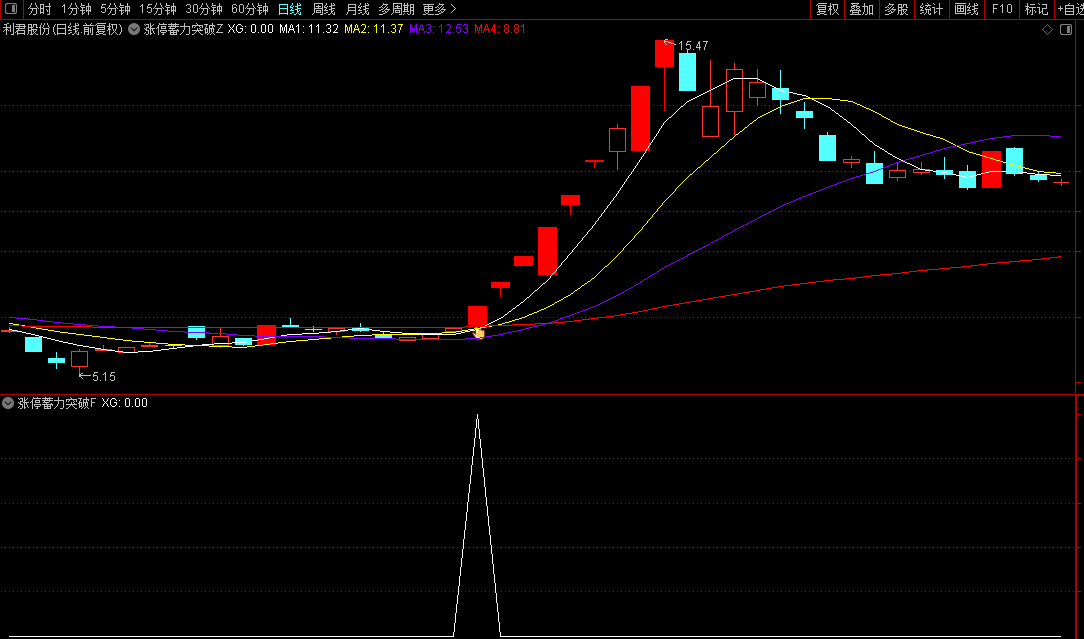The height and width of the screenshot is (639, 1084).
Task: Toggle the right side panel icon
Action: point(1066,29)
